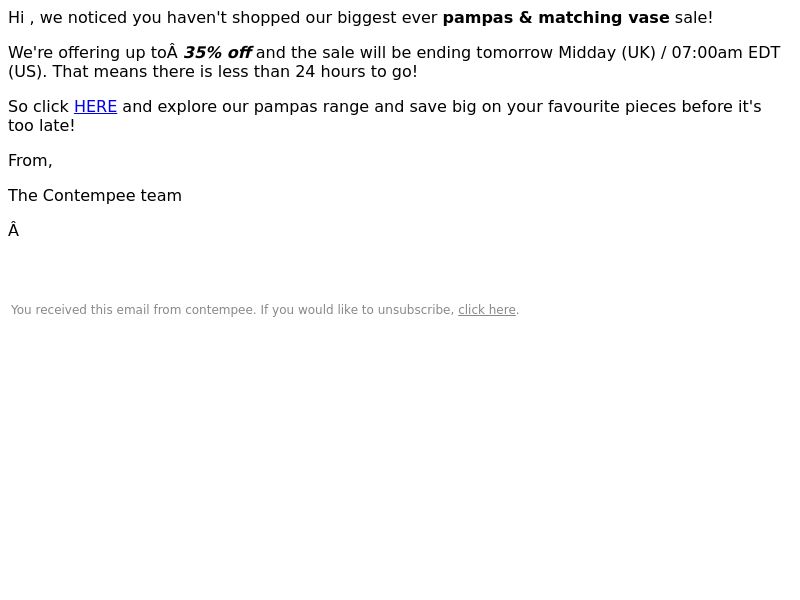Screen dimensions: 800x600
Task: Click 'The Contempee team' signature line
Action: tap(95, 195)
